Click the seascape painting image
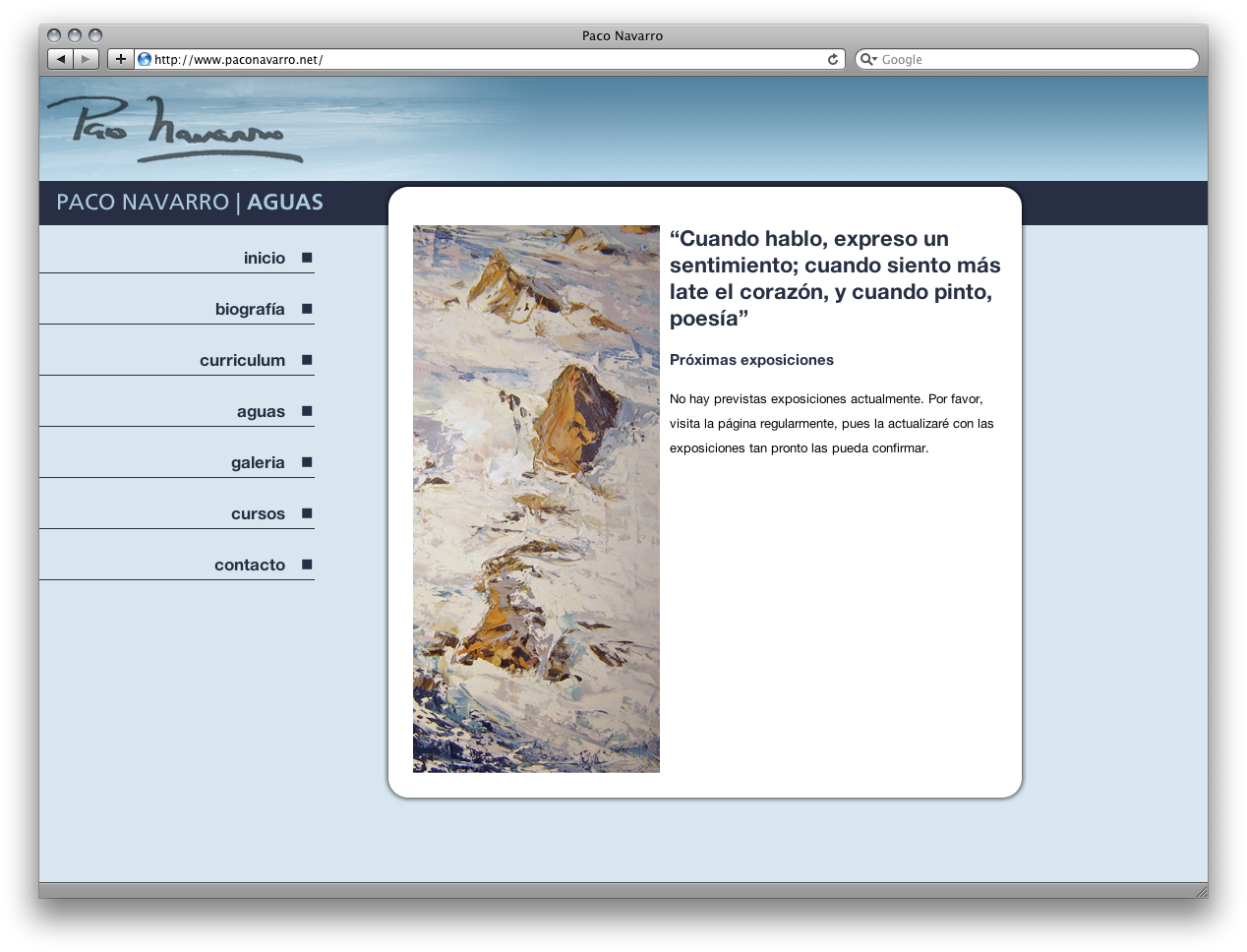 point(536,499)
